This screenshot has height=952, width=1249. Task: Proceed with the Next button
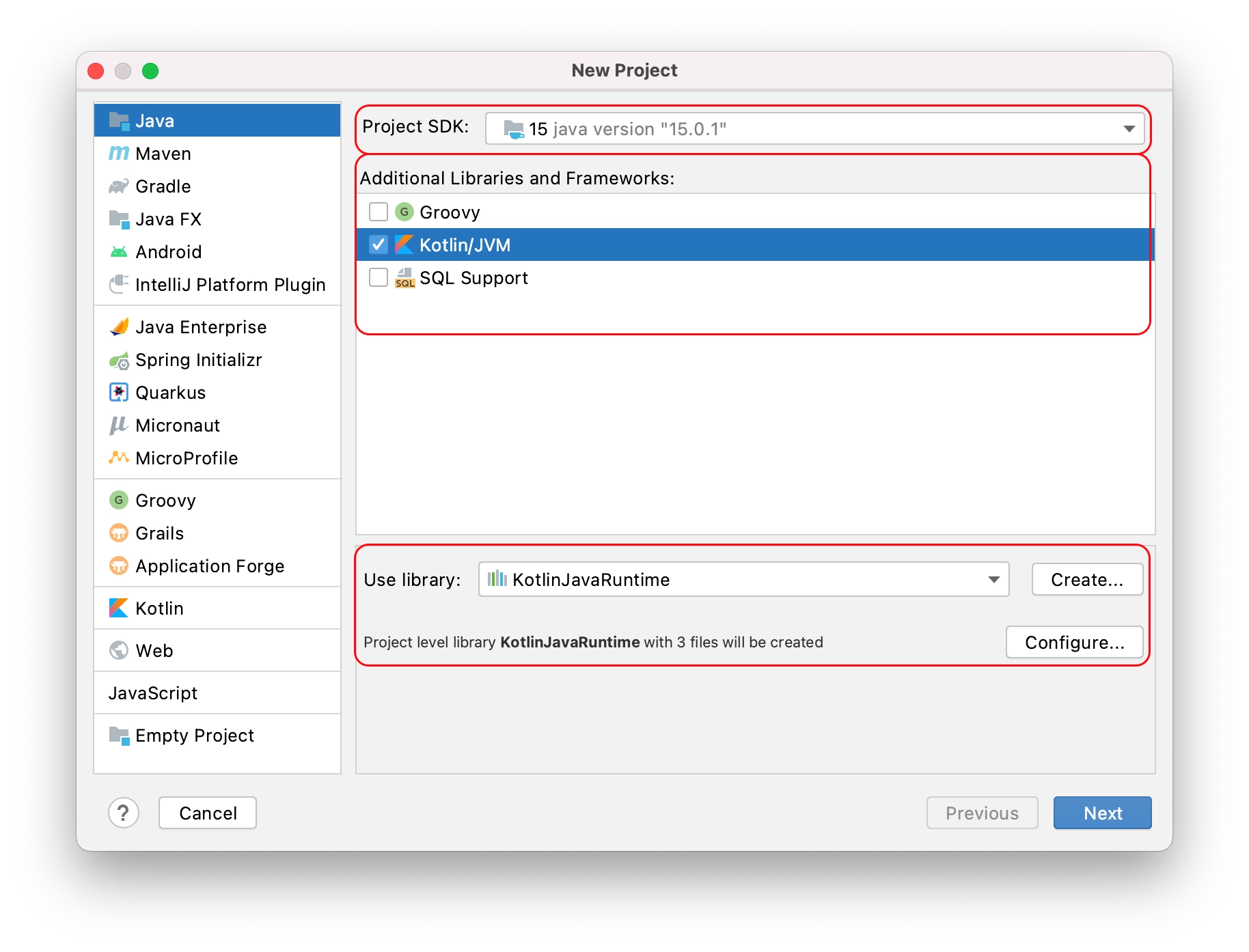click(1102, 813)
